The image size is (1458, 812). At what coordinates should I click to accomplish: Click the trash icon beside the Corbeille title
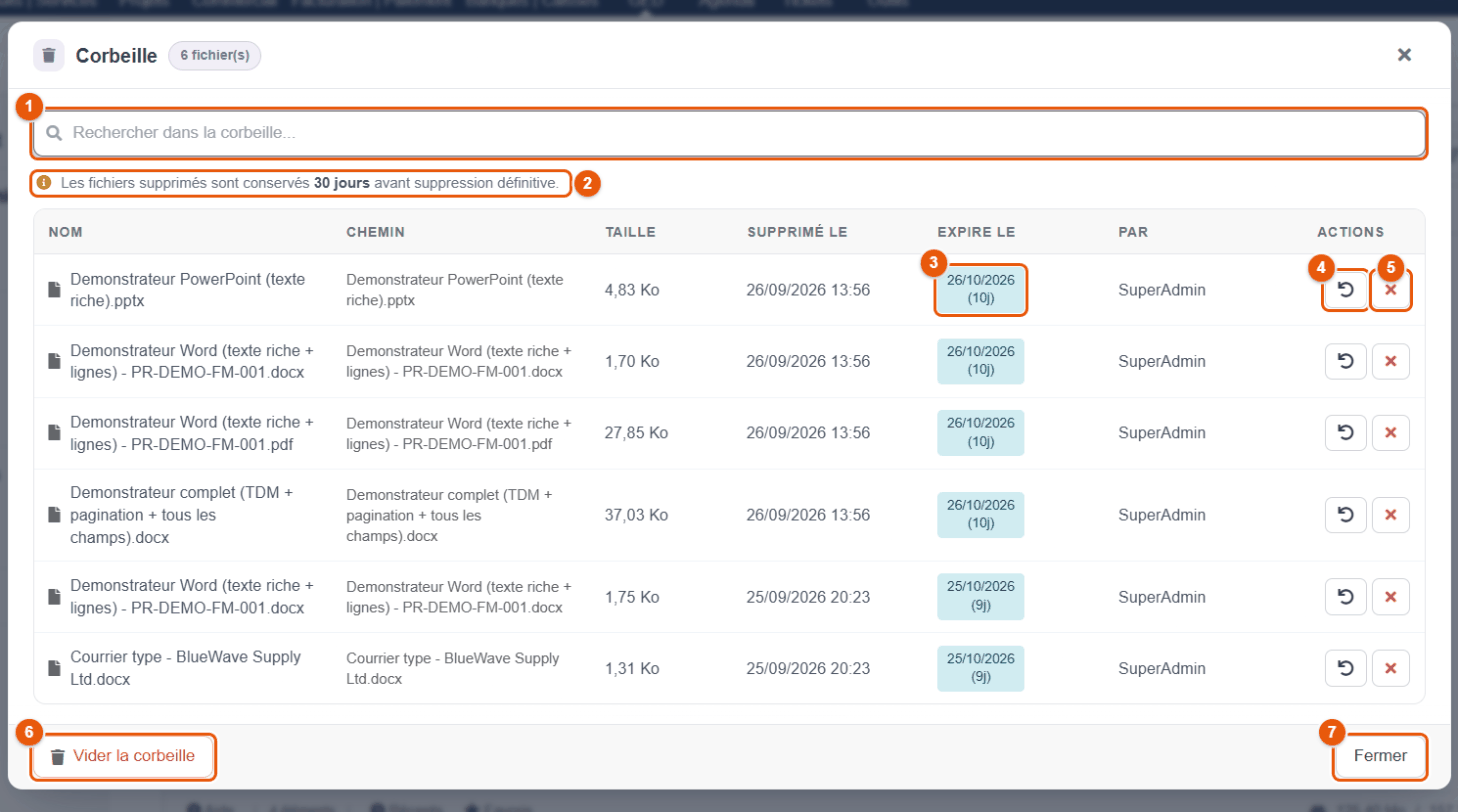[x=49, y=55]
